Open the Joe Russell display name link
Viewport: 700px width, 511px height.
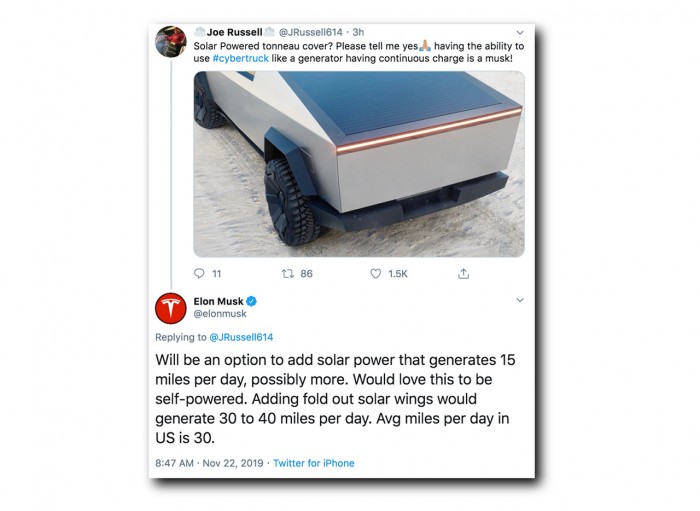pyautogui.click(x=234, y=32)
